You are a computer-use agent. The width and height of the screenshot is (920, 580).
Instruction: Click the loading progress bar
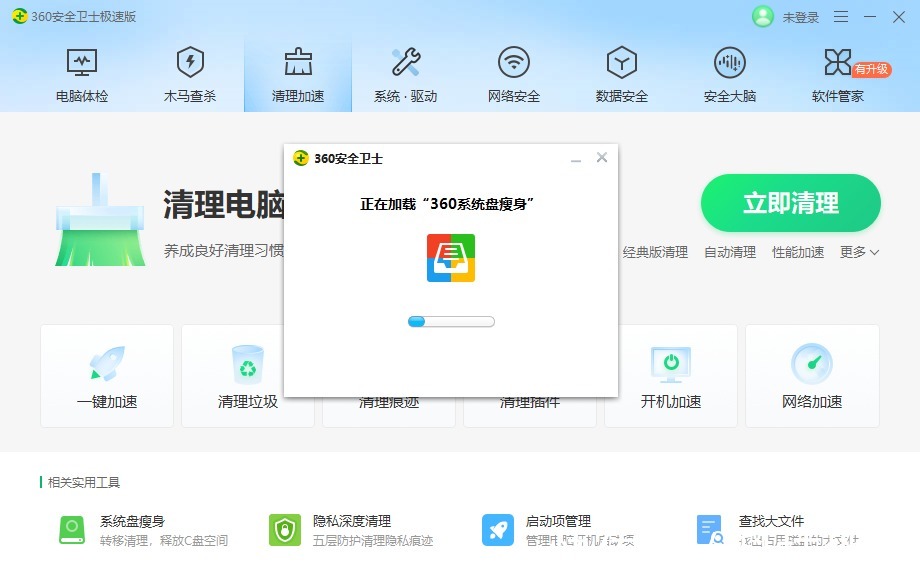pos(451,321)
